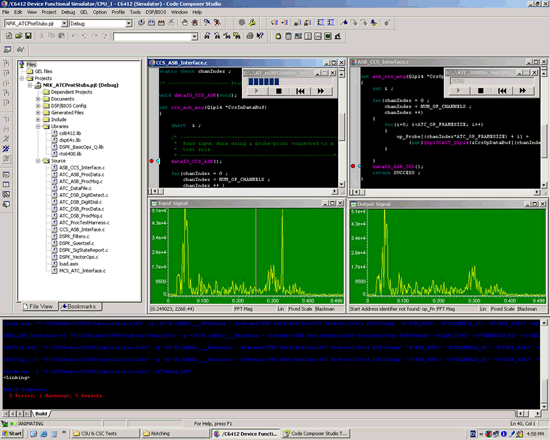
Task: Open the NRK_ATCProtStubs.pjt project dropdown
Action: (64, 24)
